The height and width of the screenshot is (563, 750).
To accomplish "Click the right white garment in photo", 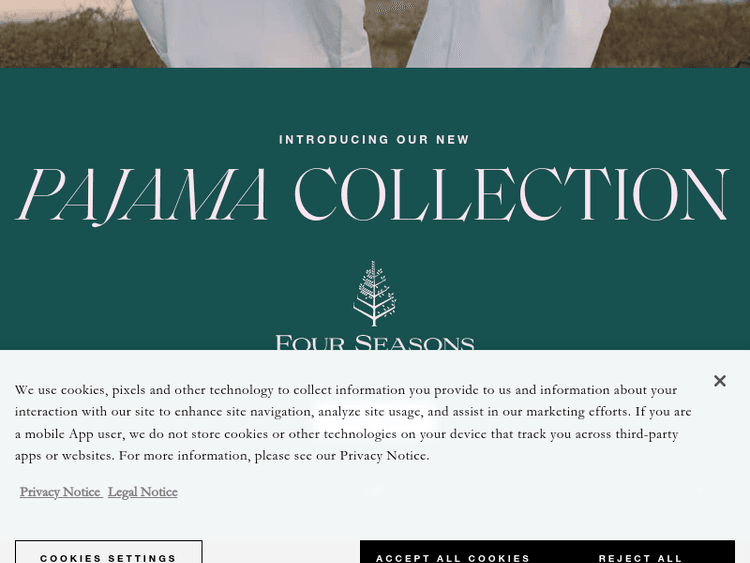I will (x=507, y=33).
